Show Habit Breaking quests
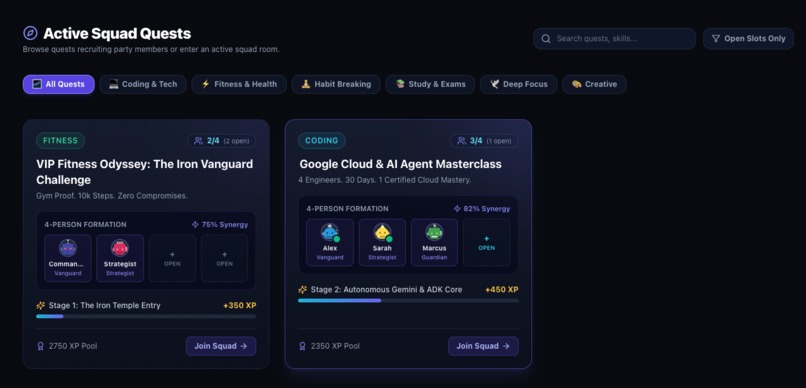This screenshot has height=388, width=806. (x=336, y=84)
